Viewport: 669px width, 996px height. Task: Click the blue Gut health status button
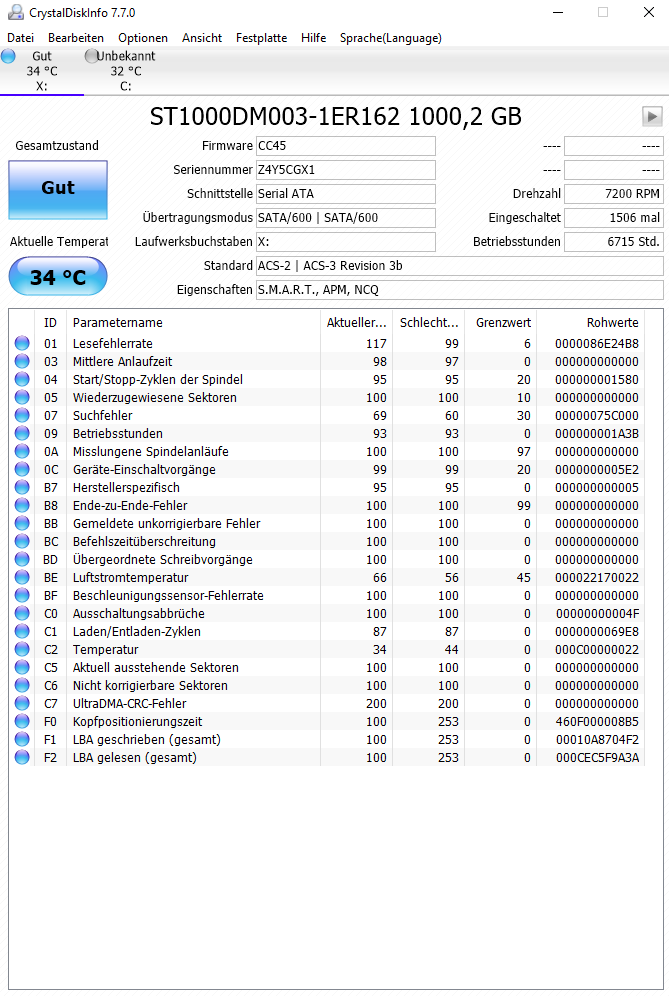(x=58, y=189)
